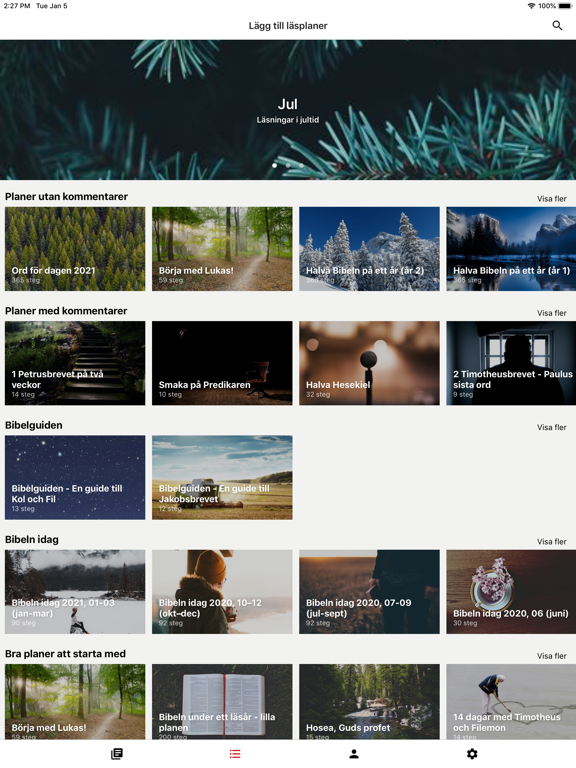Open Halva Bibeln på ett år (år 1)
The height and width of the screenshot is (768, 576).
(x=511, y=249)
